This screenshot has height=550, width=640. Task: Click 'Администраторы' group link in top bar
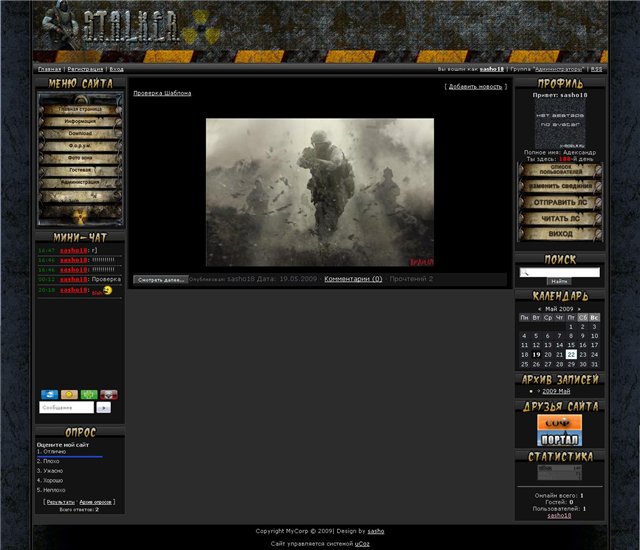[x=559, y=69]
